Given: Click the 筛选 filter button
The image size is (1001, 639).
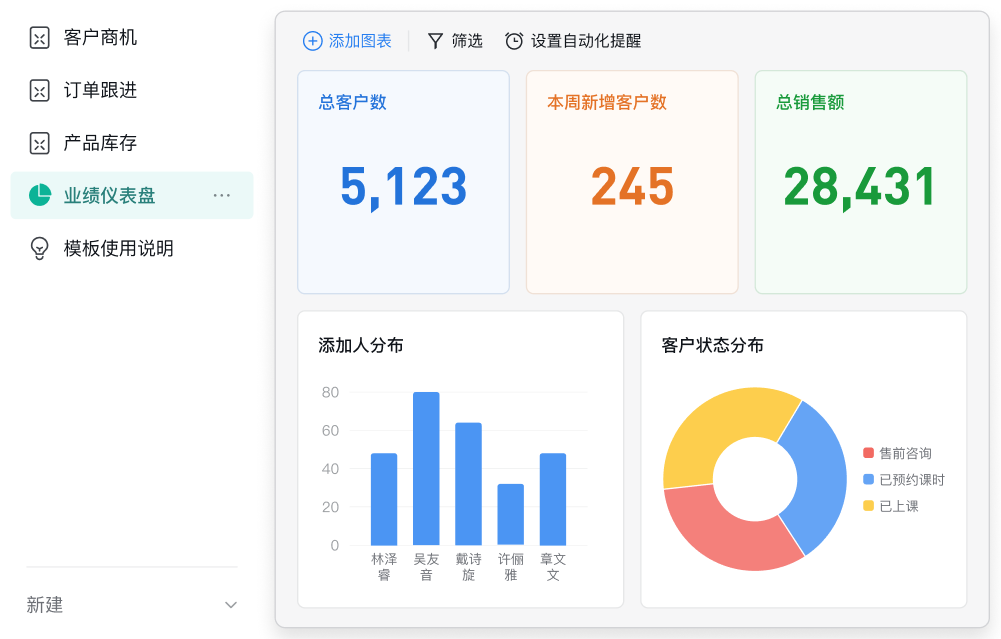Looking at the screenshot, I should coord(455,41).
